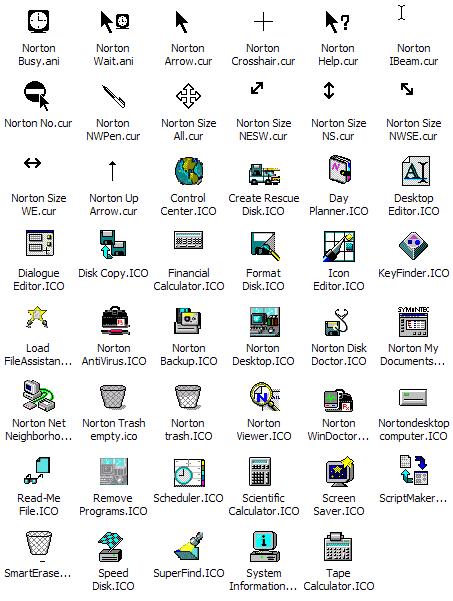
Task: Click the Financial Calculator.ICO icon
Action: (x=189, y=240)
